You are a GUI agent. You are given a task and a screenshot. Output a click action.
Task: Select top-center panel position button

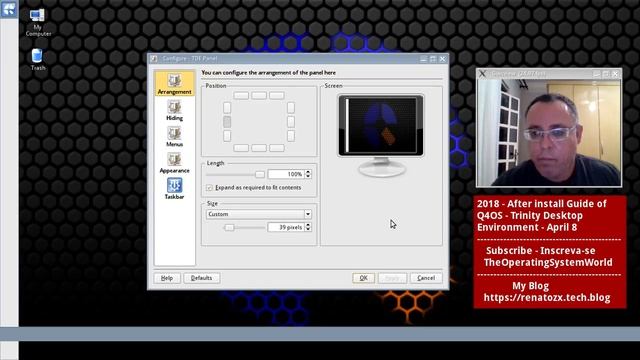(x=259, y=96)
